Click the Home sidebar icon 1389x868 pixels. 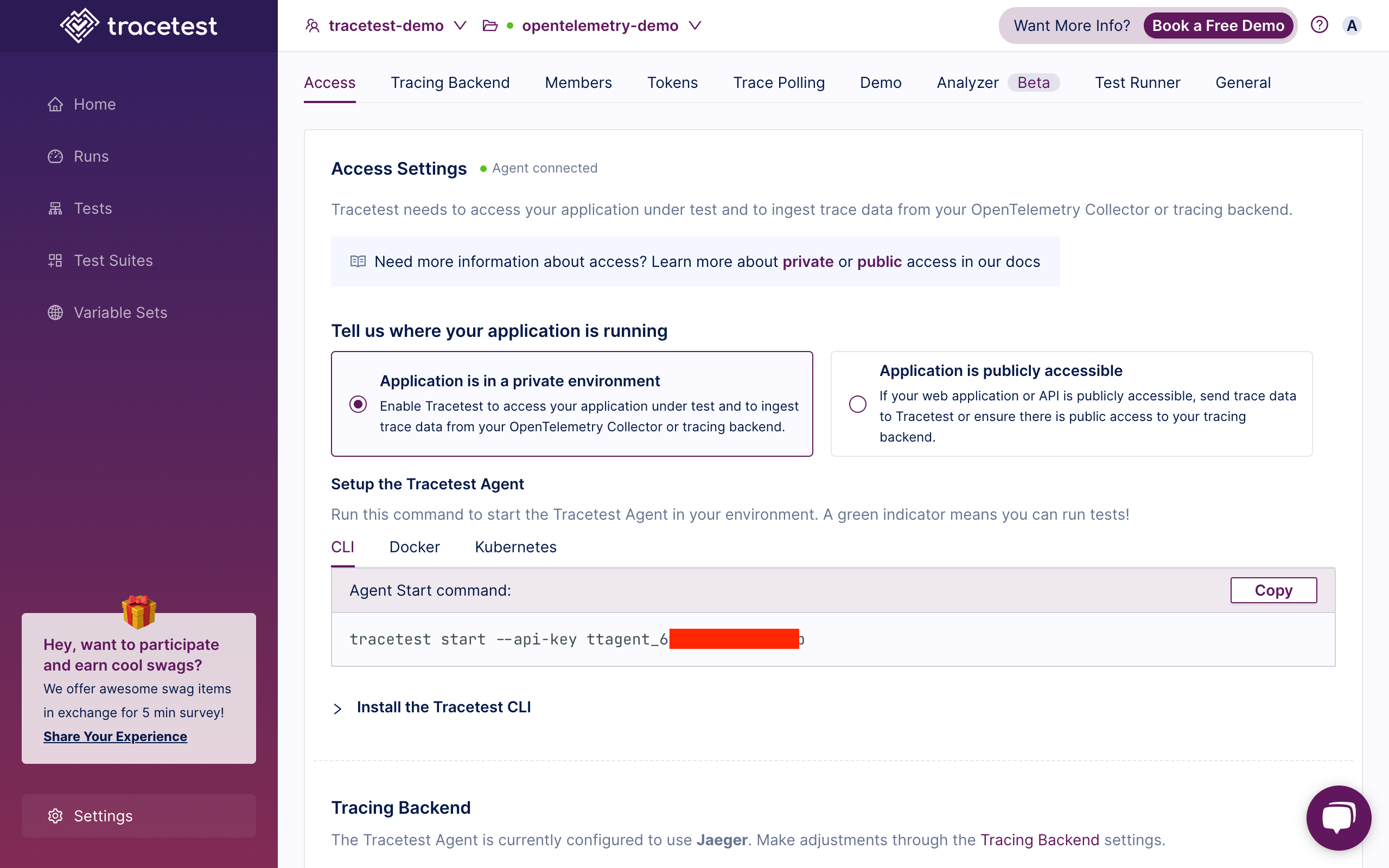coord(55,104)
